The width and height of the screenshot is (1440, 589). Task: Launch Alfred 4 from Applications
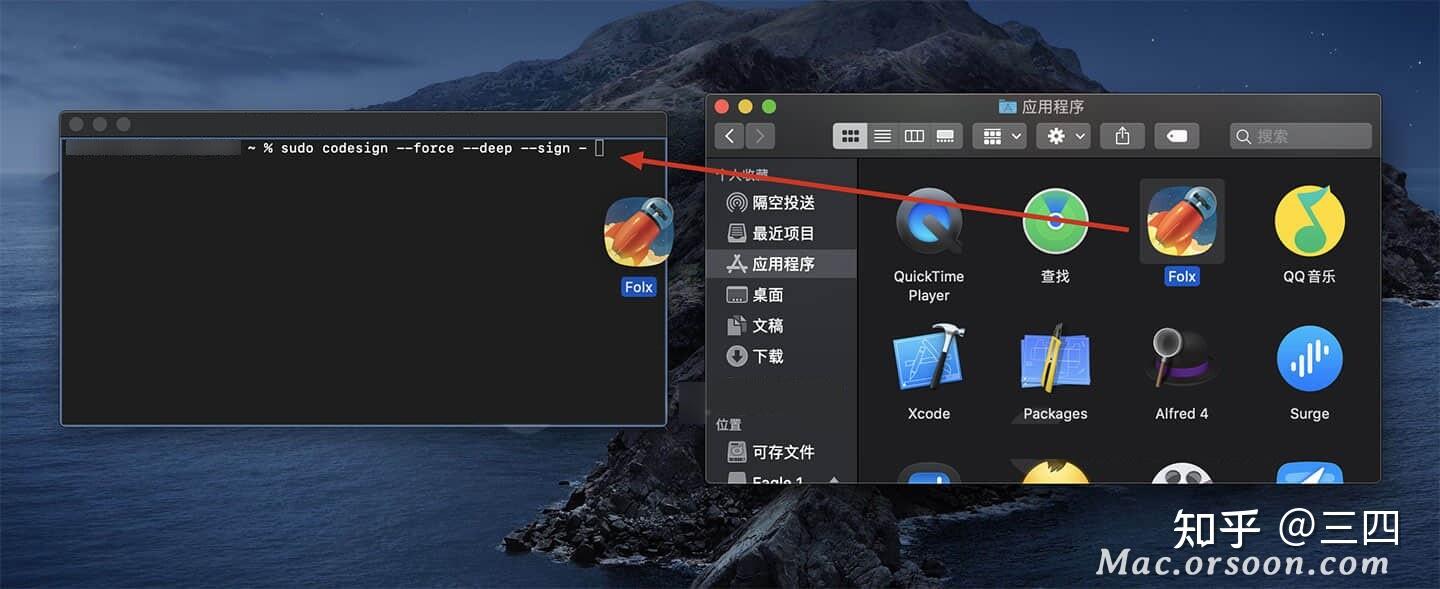coord(1182,358)
